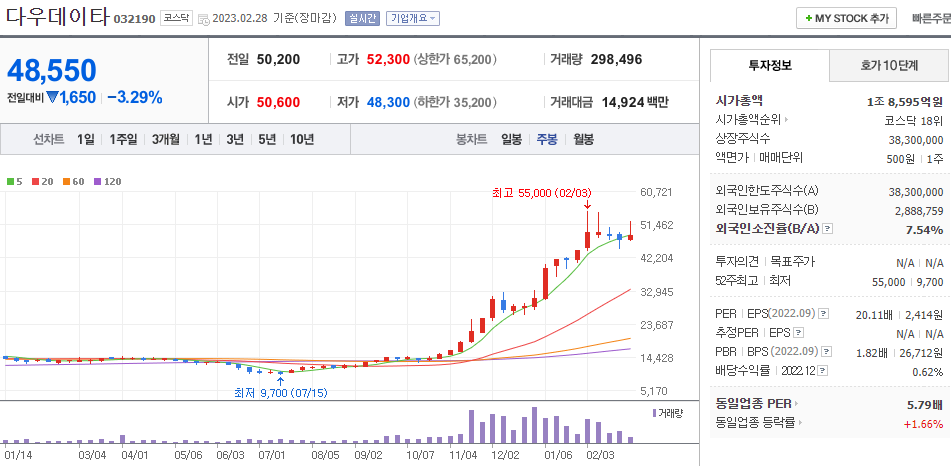Click the 5.79배 same-industry PER value
The width and height of the screenshot is (951, 466).
[x=926, y=404]
